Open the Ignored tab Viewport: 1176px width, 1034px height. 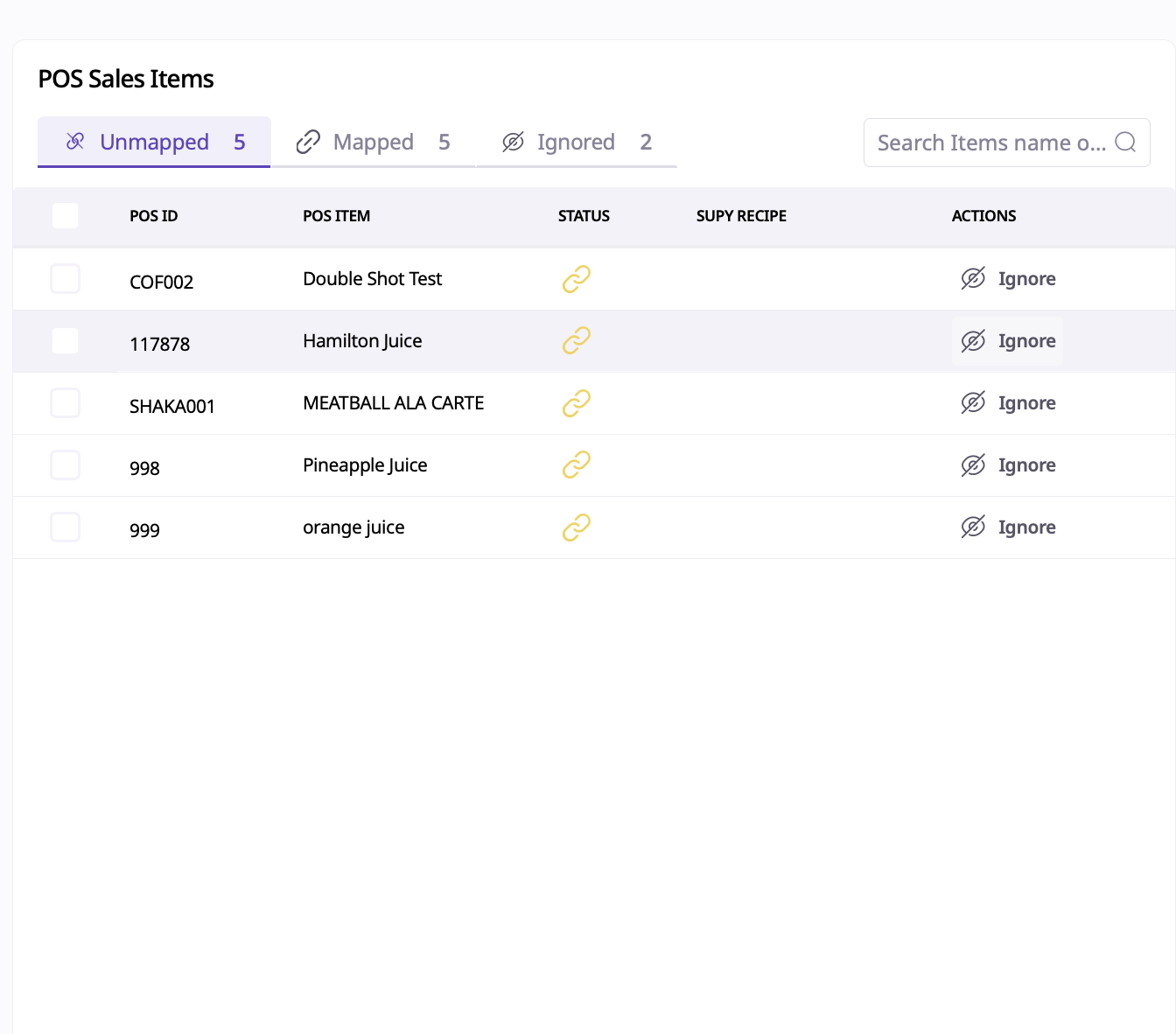[x=577, y=143]
